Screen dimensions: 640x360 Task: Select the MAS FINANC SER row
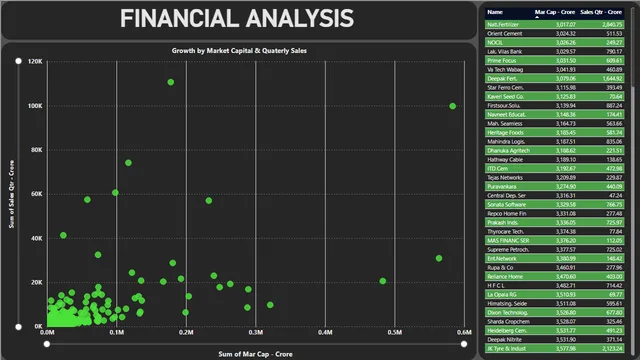554,240
